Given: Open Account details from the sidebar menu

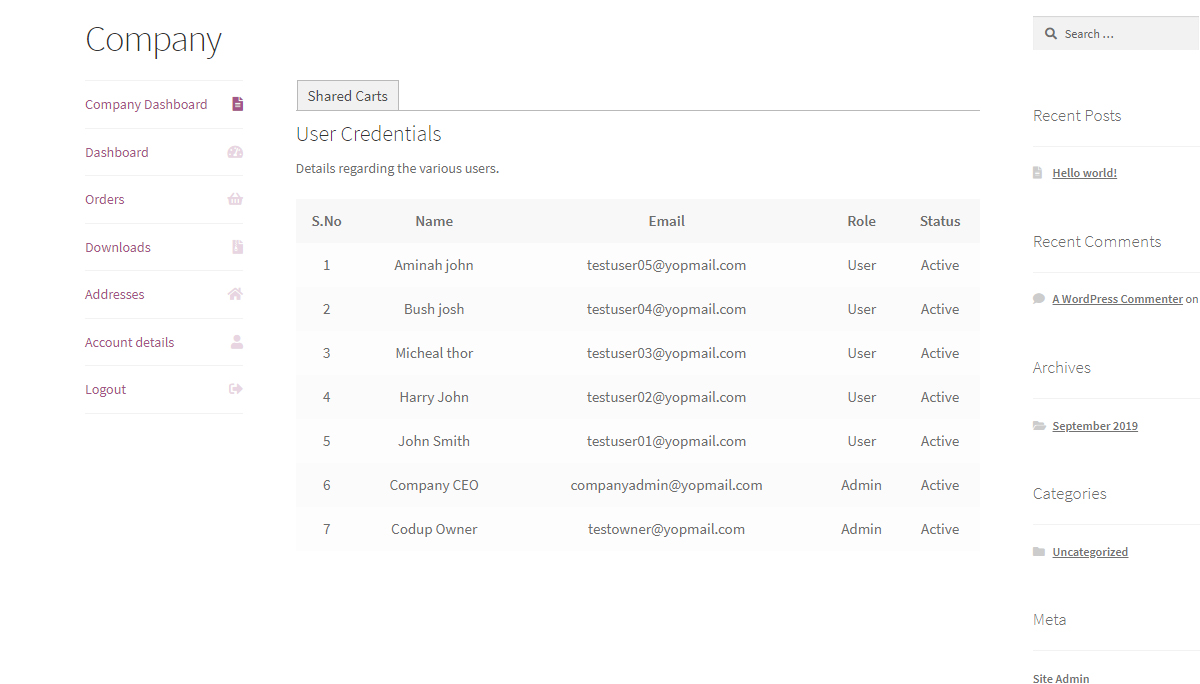Looking at the screenshot, I should point(129,341).
